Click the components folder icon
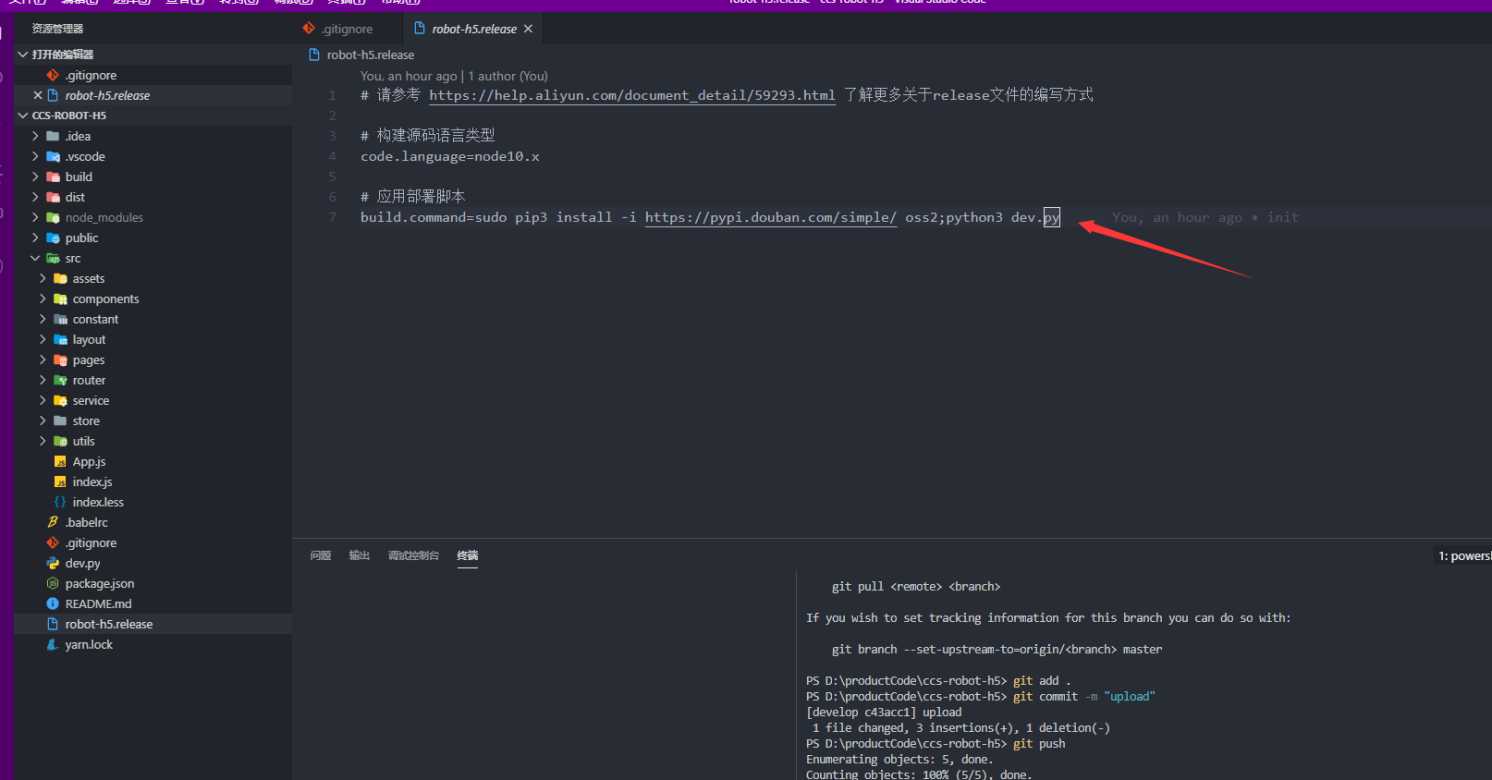This screenshot has height=780, width=1492. pos(60,299)
